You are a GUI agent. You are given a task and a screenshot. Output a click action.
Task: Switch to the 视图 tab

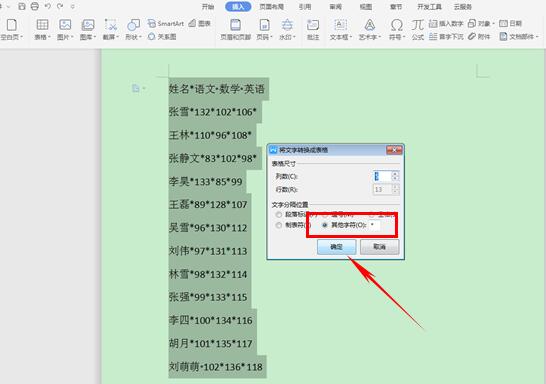tap(366, 7)
